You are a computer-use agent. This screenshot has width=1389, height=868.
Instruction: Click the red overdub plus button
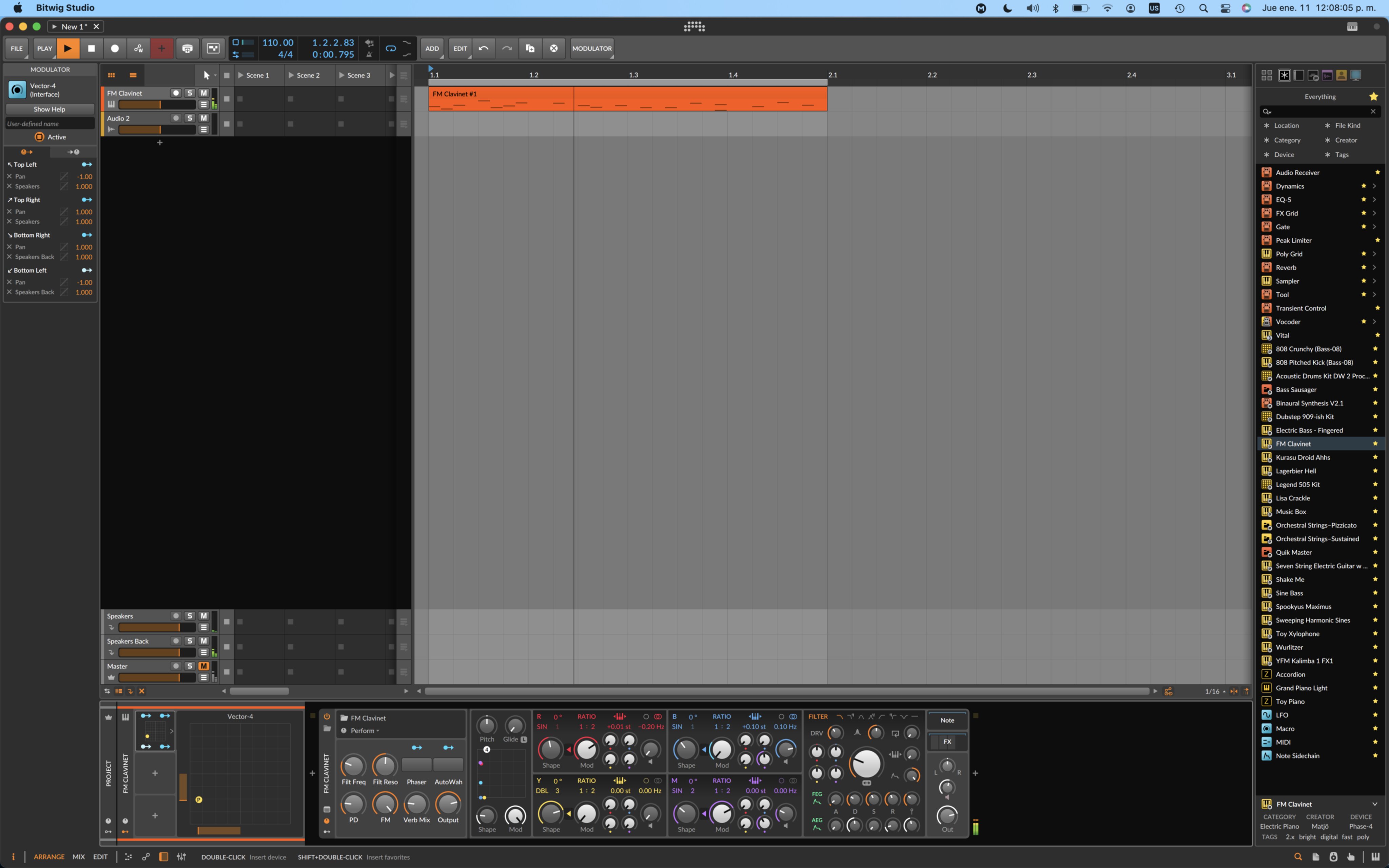pos(162,48)
